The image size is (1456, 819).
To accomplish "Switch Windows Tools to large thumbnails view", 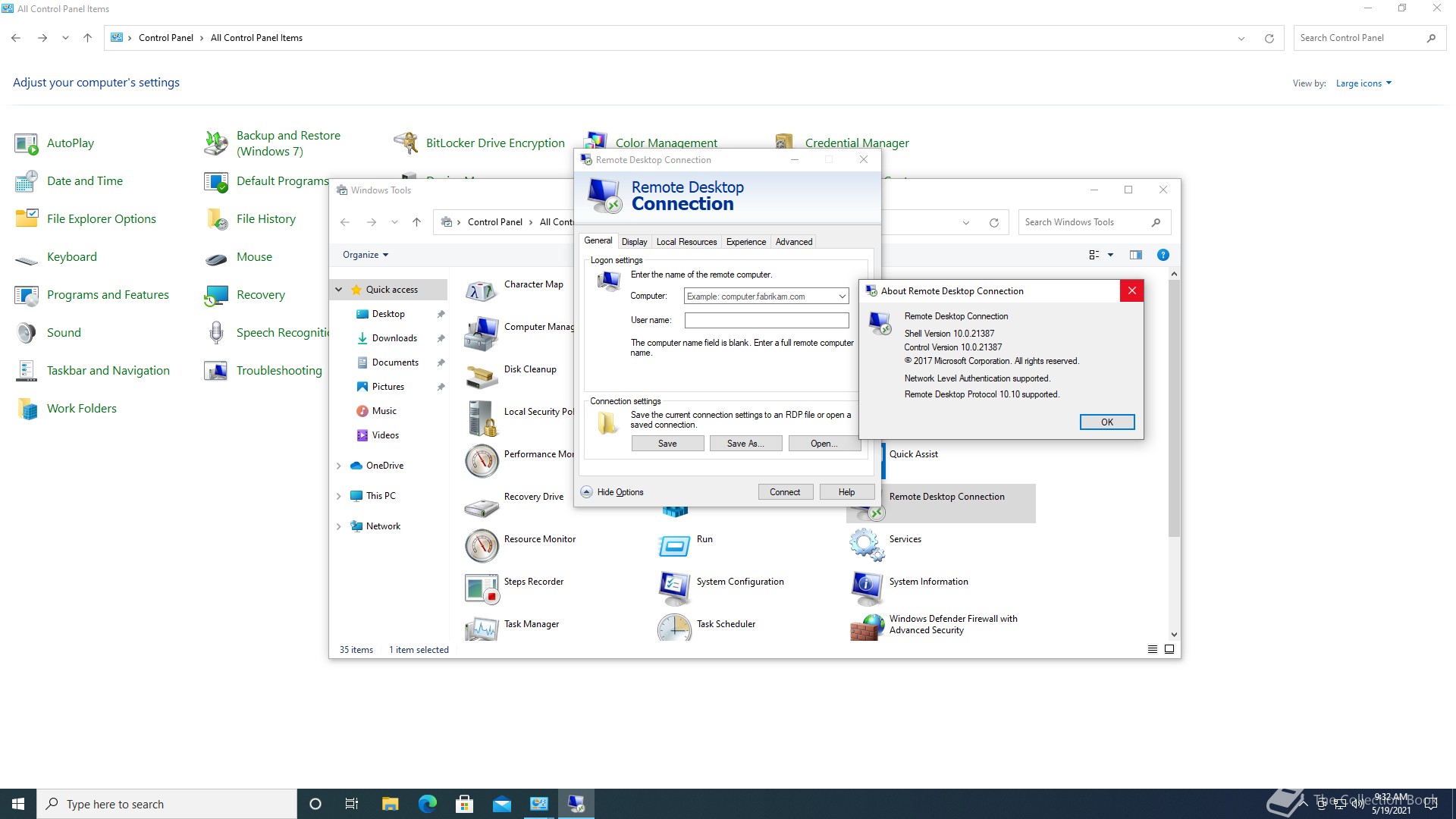I will [1169, 649].
